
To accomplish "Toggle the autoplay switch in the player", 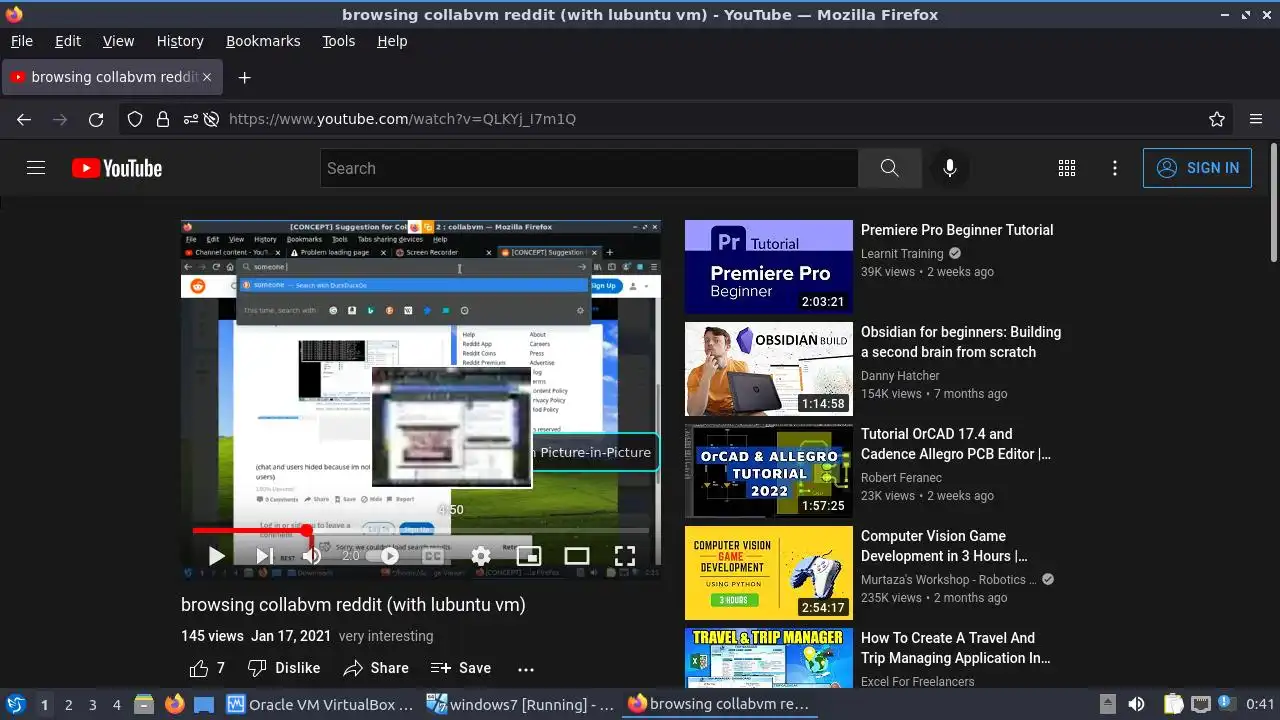I will point(385,556).
